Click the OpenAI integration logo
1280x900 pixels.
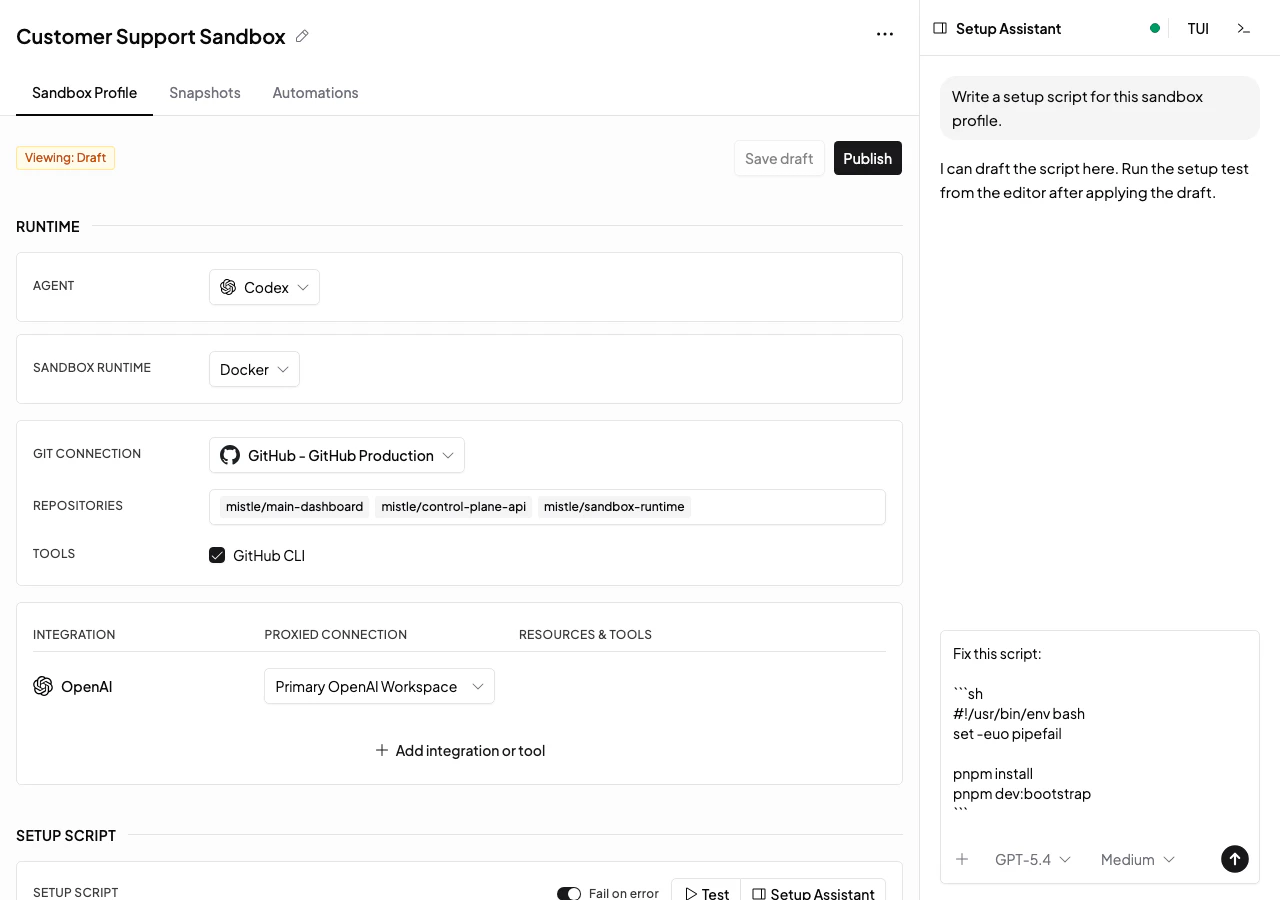point(43,686)
